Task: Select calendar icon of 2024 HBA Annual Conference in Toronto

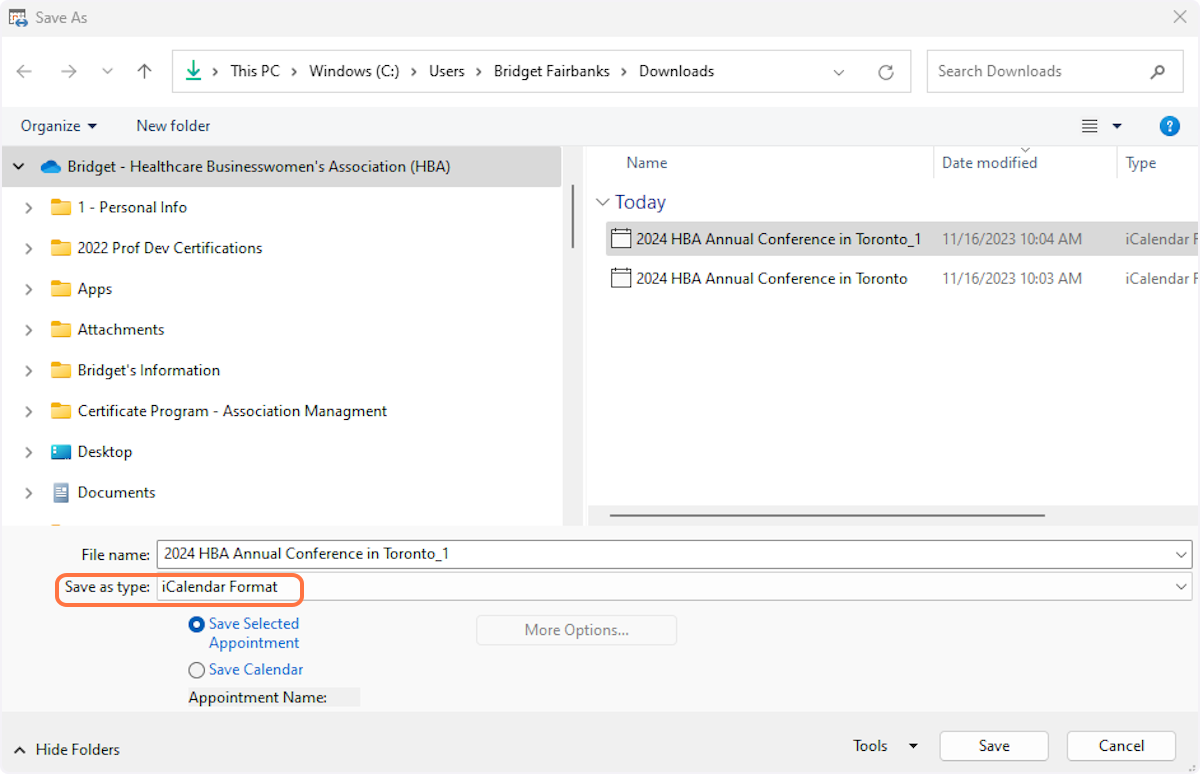Action: click(x=621, y=279)
